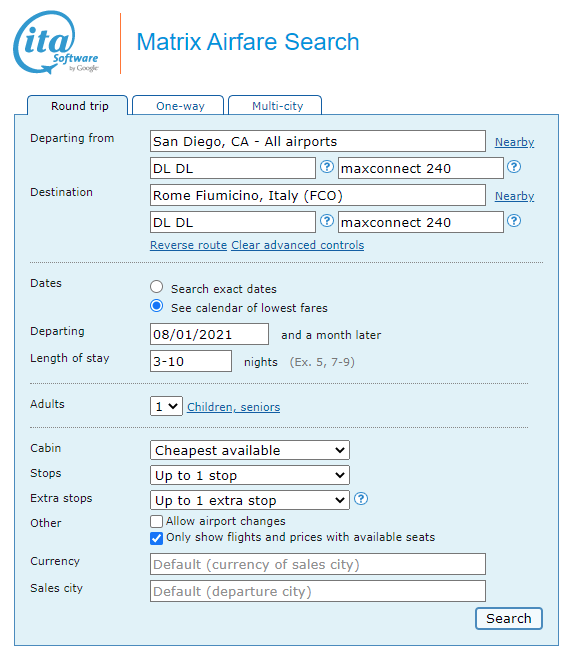Click the Search button
This screenshot has width=568, height=660.
pos(509,618)
